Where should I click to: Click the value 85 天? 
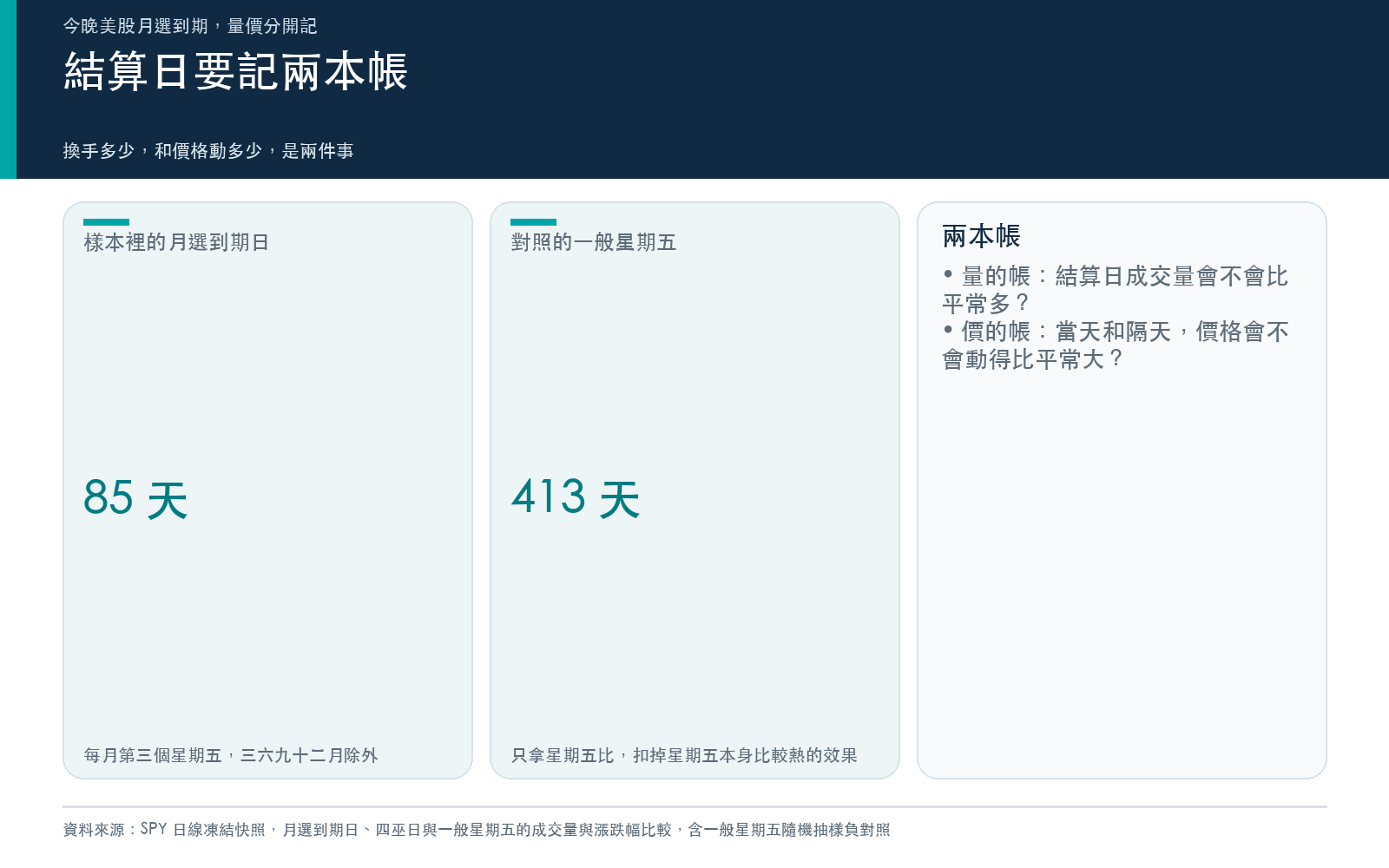[x=135, y=498]
